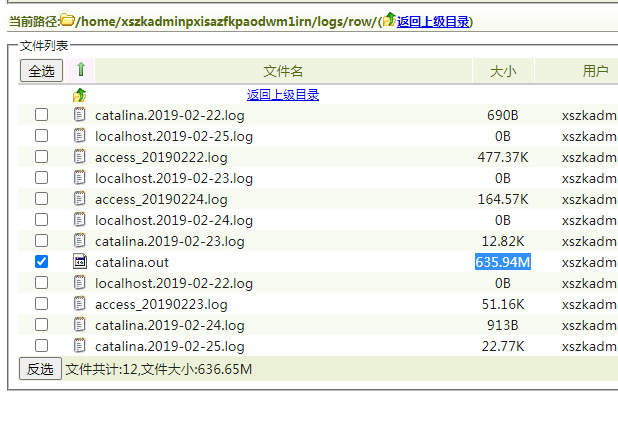
Task: Follow the 返回上级目录 link in path bar
Action: tap(433, 21)
